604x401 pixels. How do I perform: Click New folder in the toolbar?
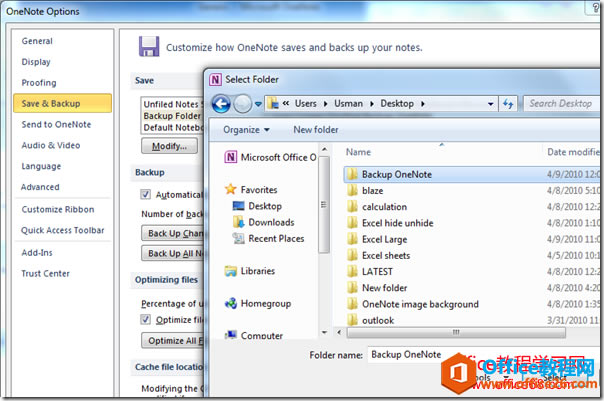click(316, 130)
